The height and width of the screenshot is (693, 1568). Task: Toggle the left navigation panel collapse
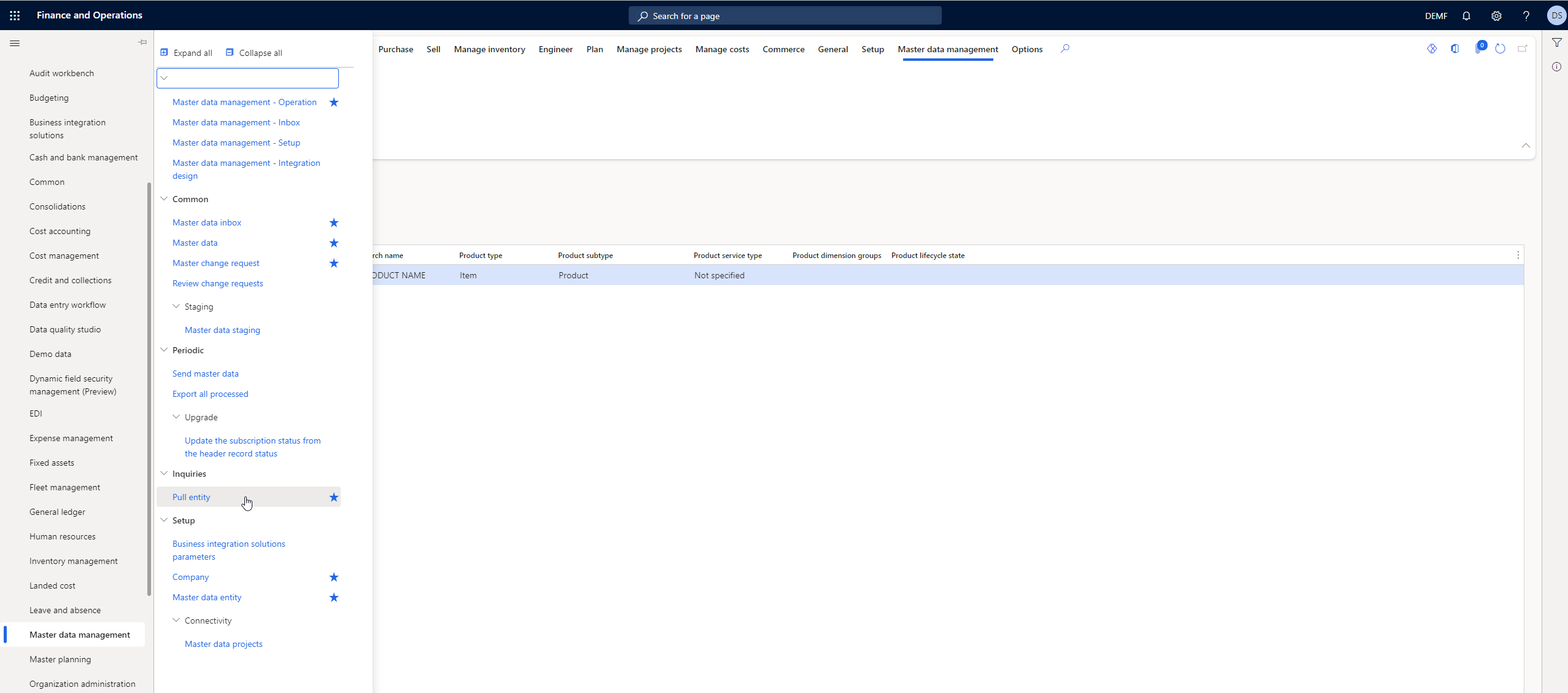15,42
